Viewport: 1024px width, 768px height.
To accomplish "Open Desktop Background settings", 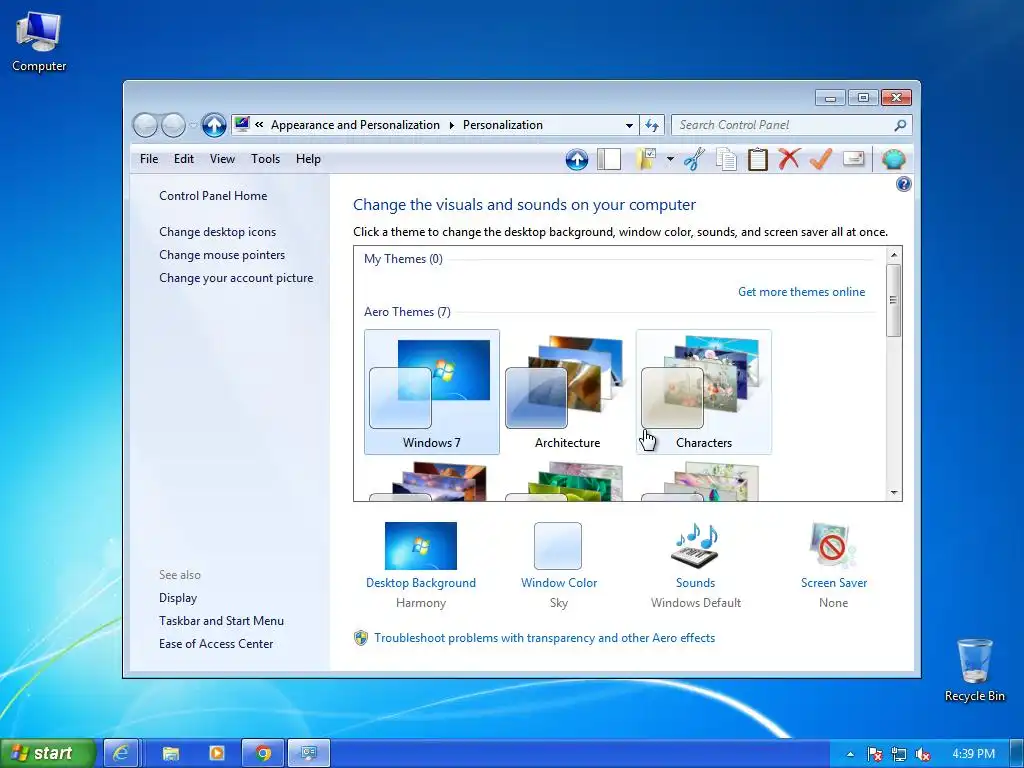I will point(421,545).
